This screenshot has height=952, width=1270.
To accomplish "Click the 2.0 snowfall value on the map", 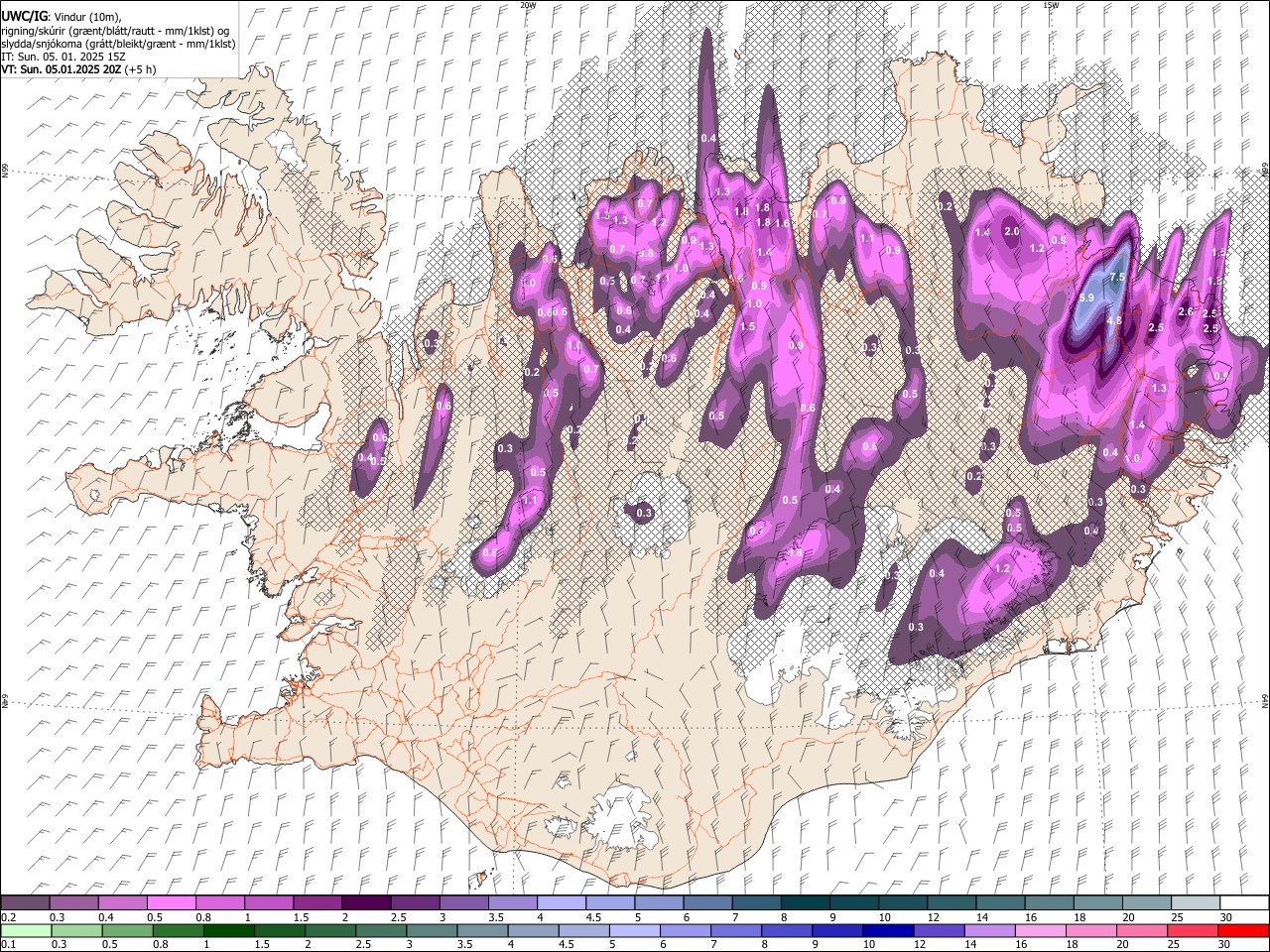I will (x=1012, y=231).
